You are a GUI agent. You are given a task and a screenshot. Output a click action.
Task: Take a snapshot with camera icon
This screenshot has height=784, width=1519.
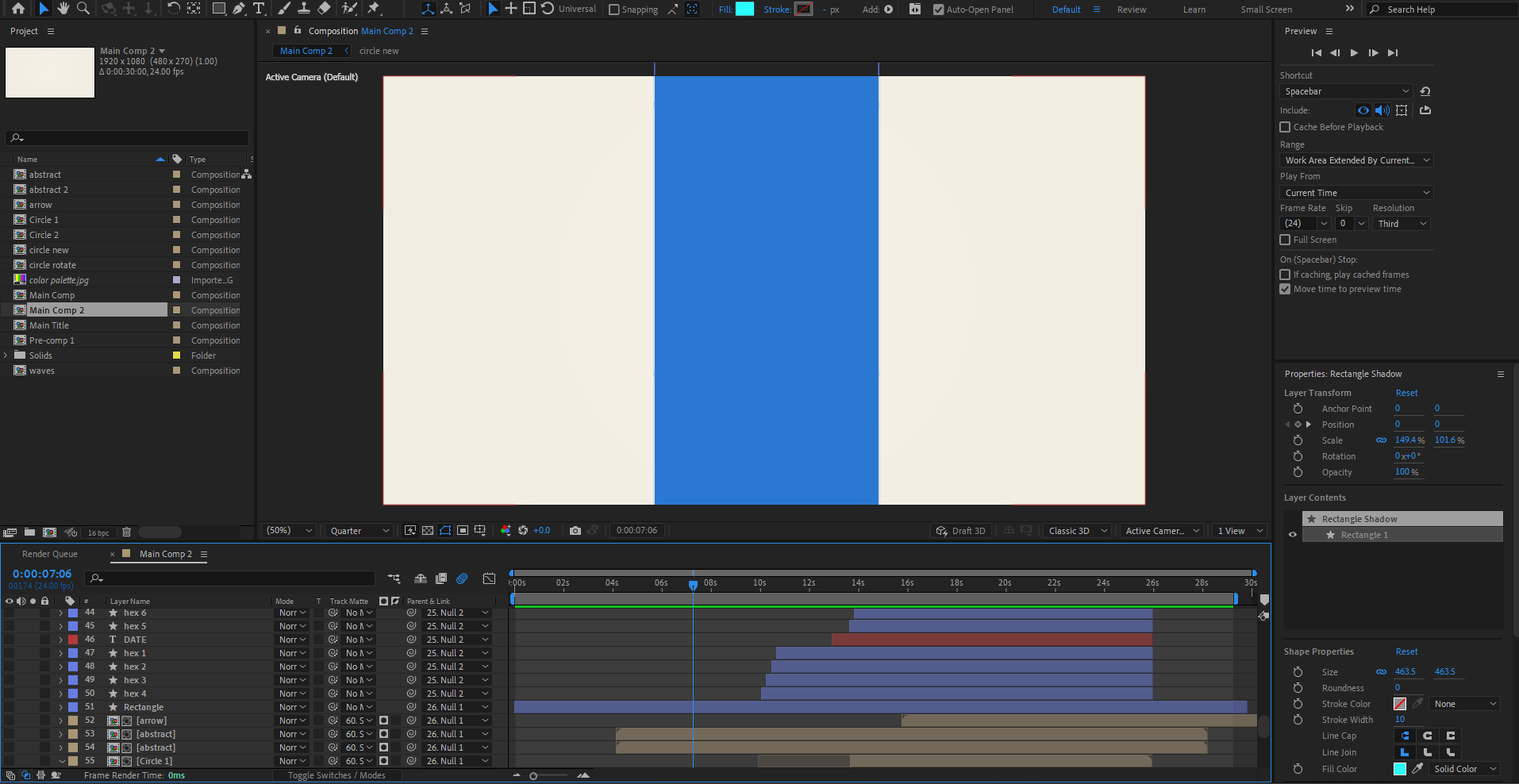pyautogui.click(x=575, y=531)
